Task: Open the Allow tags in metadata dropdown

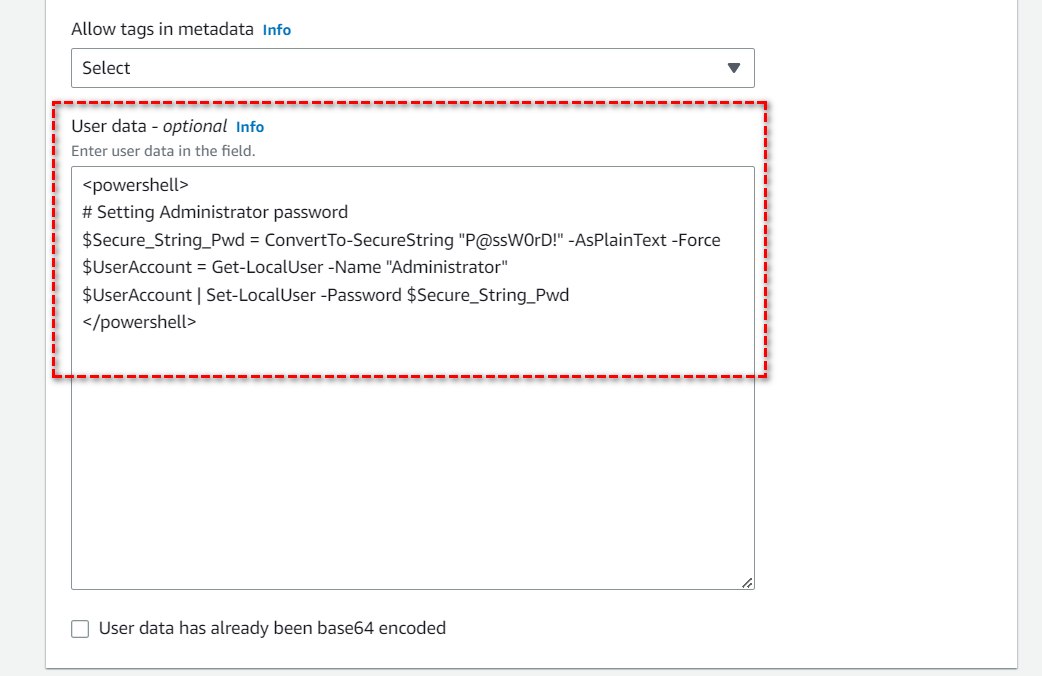Action: tap(412, 68)
